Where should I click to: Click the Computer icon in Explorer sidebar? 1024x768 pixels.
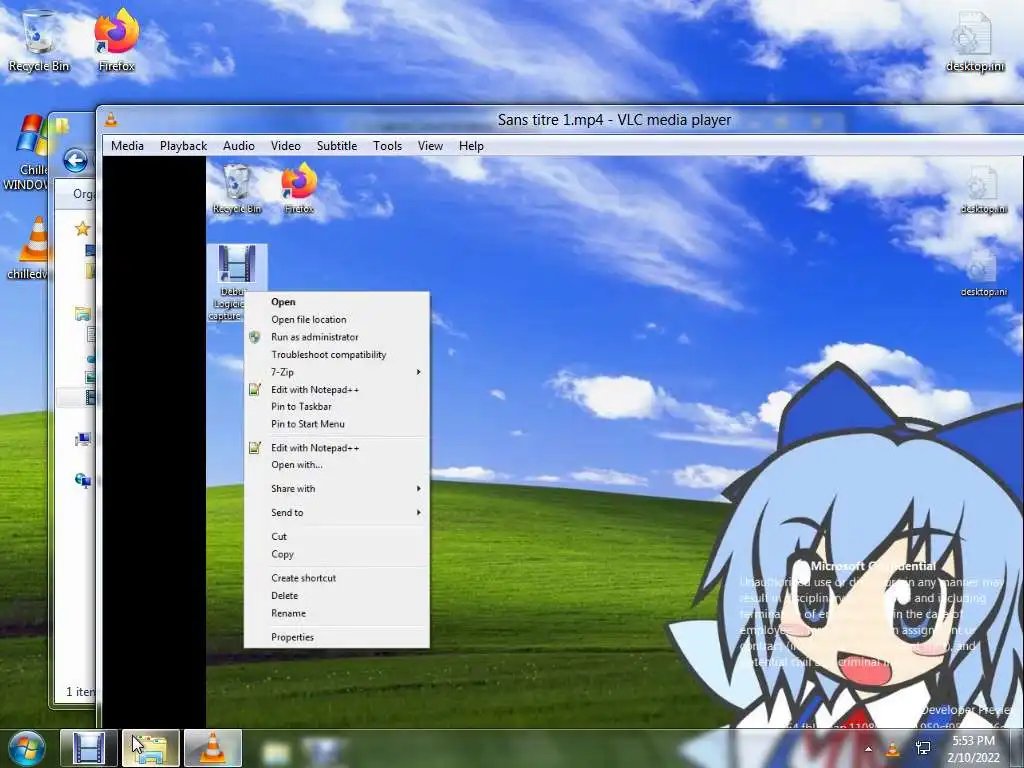pyautogui.click(x=83, y=439)
